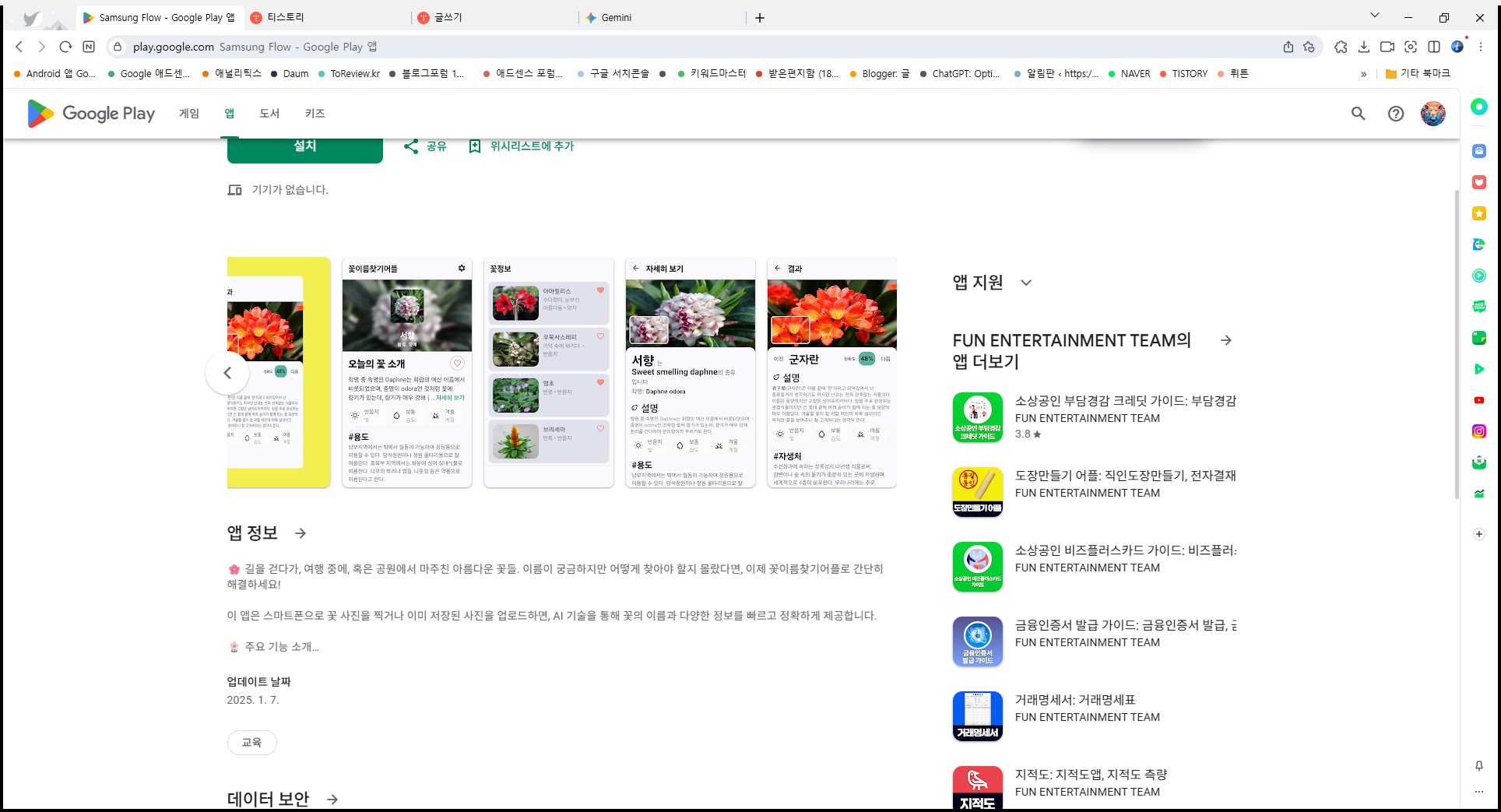Image resolution: width=1501 pixels, height=812 pixels.
Task: Click the Google Play help icon
Action: click(1395, 114)
